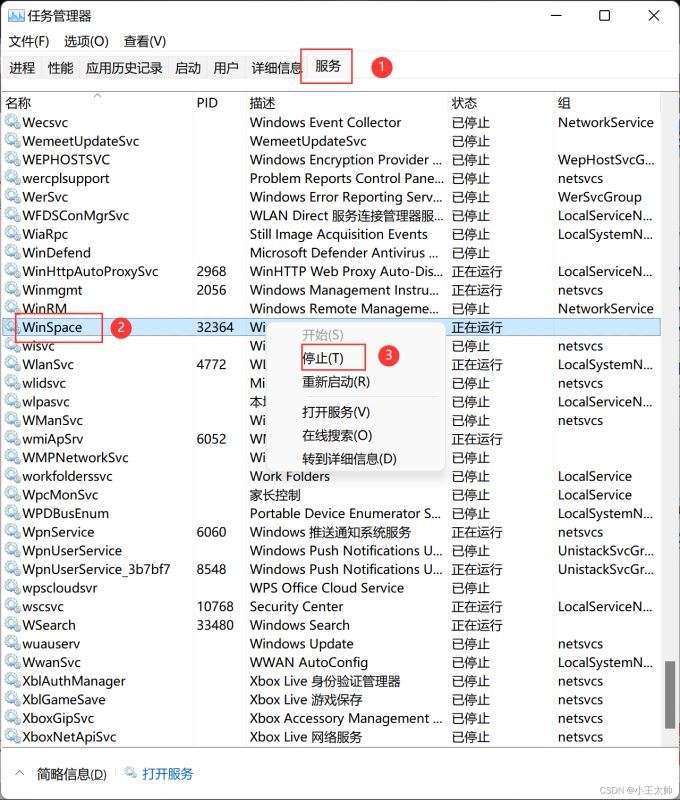
Task: Click the service icon beside wuauserv
Action: (12, 643)
